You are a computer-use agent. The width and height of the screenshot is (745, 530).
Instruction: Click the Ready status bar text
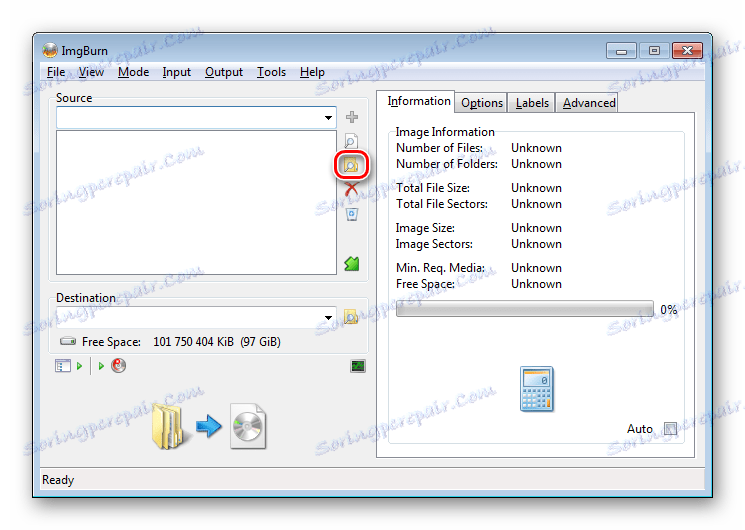pos(58,480)
